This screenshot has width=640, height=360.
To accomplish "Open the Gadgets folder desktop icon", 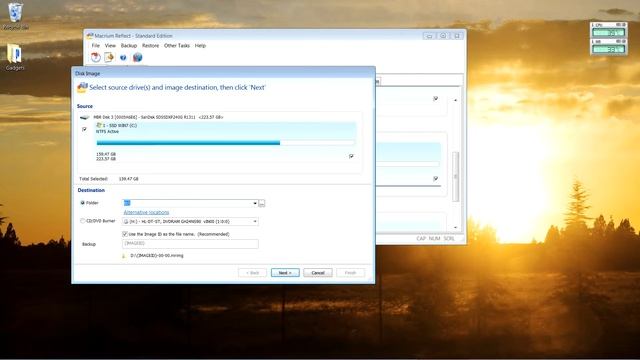I will point(15,57).
